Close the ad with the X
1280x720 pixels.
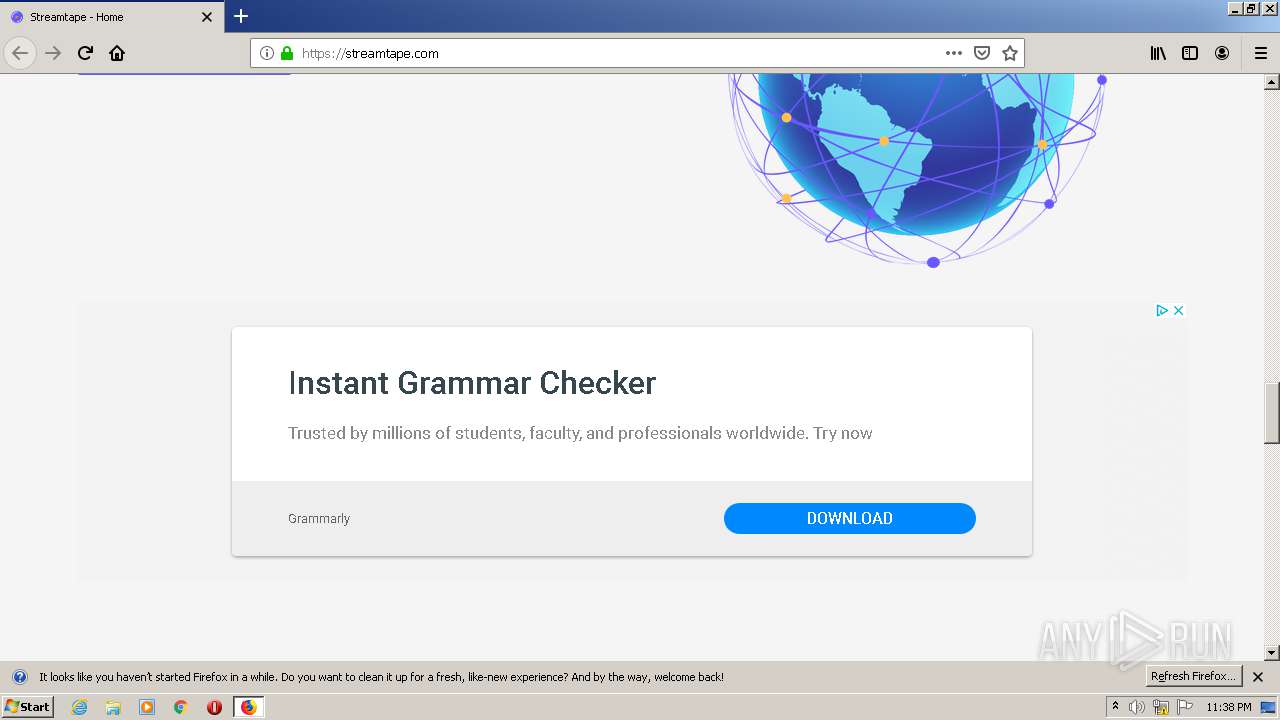point(1178,310)
